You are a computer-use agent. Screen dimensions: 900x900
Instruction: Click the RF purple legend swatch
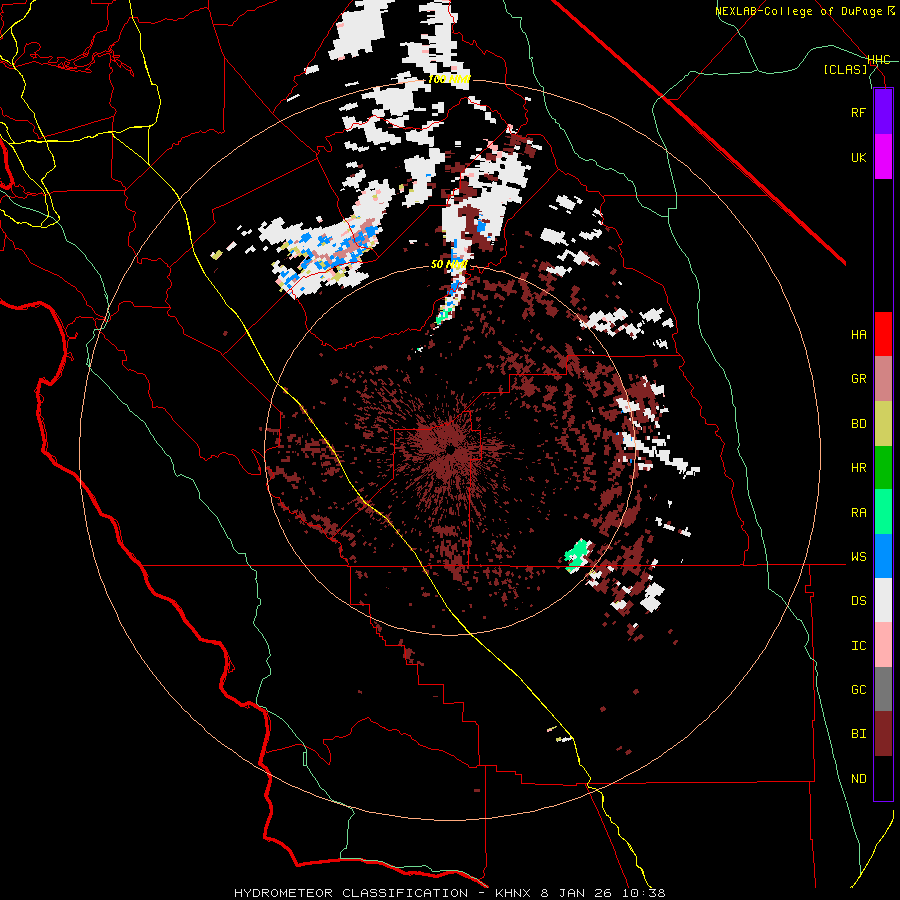tap(883, 112)
